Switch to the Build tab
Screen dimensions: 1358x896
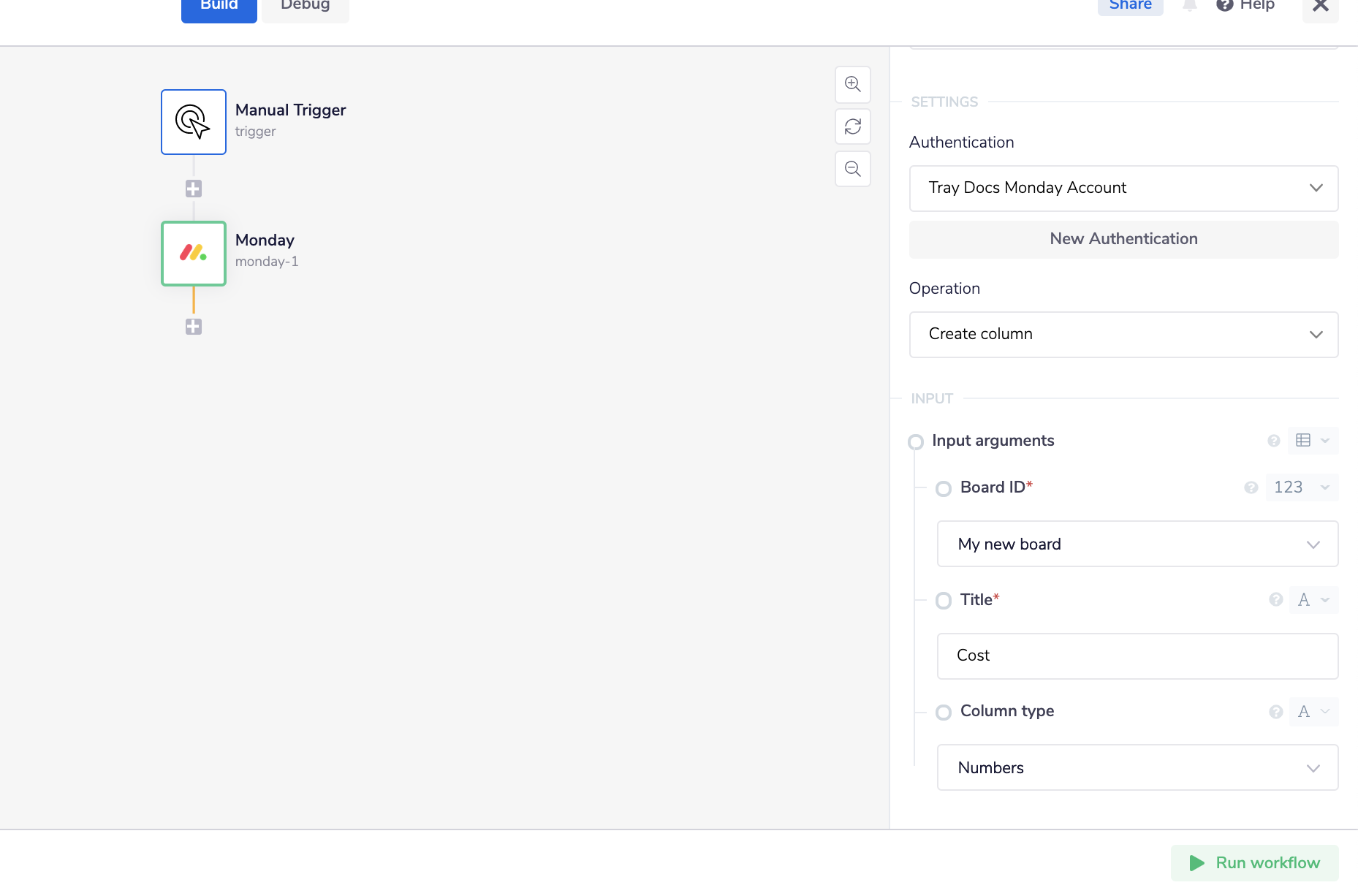coord(219,7)
